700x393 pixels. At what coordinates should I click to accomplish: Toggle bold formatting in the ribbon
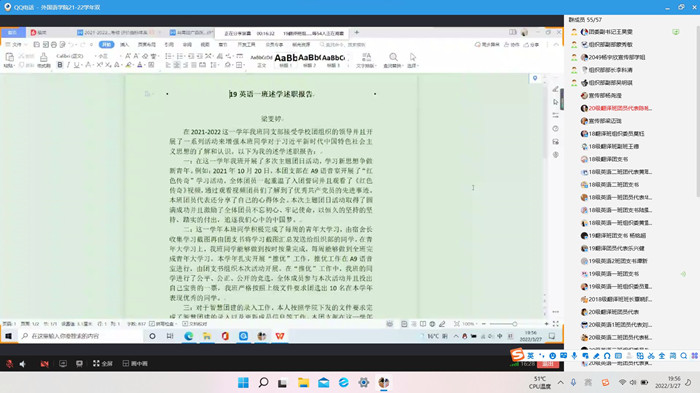60,65
